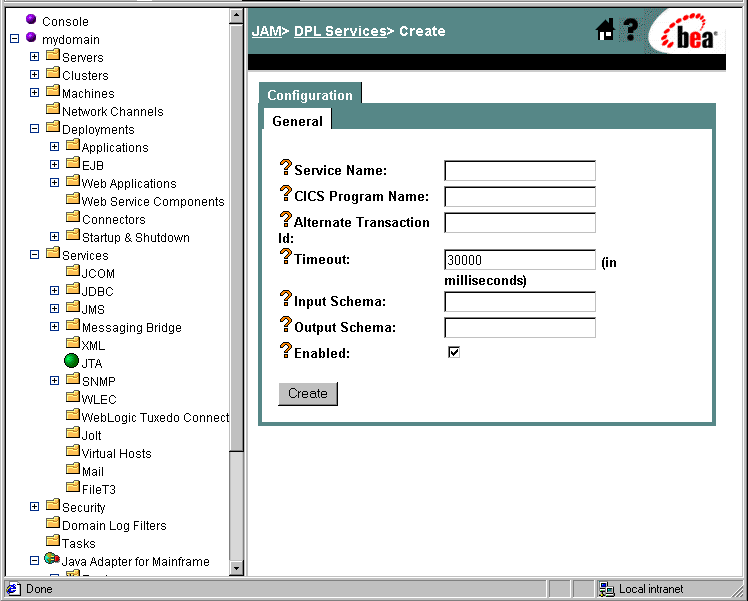The image size is (748, 601).
Task: Click the green JTA icon
Action: click(x=71, y=361)
